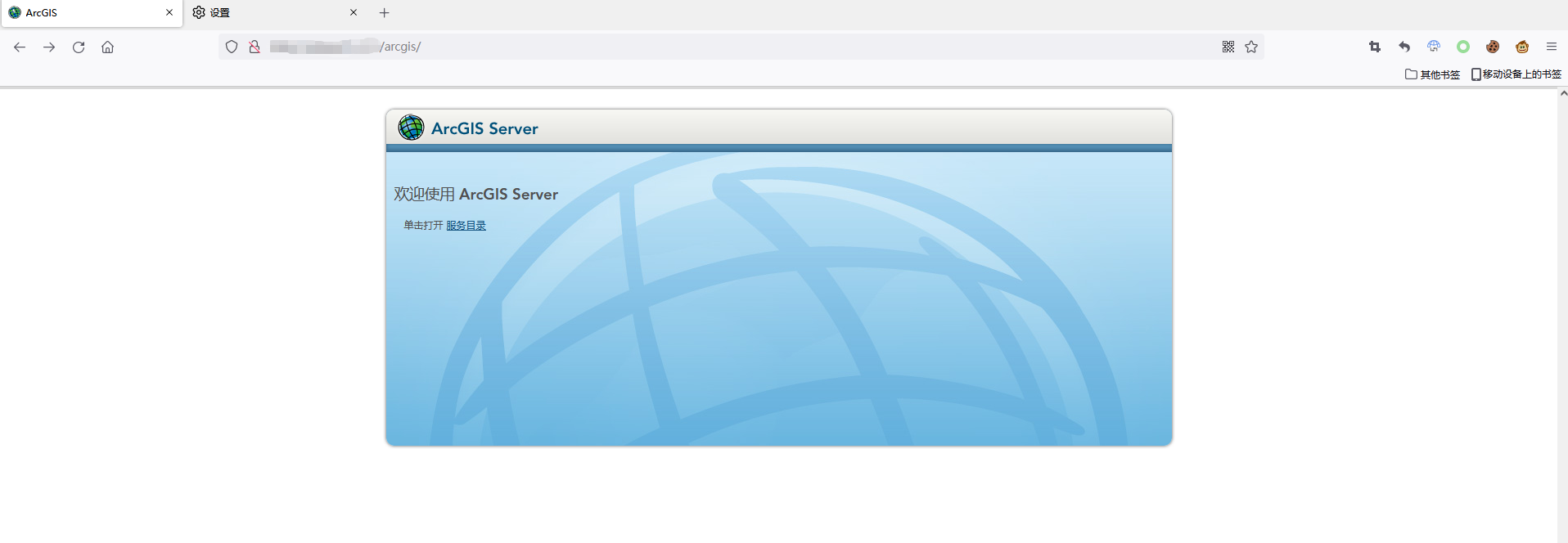Click the scrollbar up arrow
This screenshot has height=543, width=1568.
point(1563,93)
